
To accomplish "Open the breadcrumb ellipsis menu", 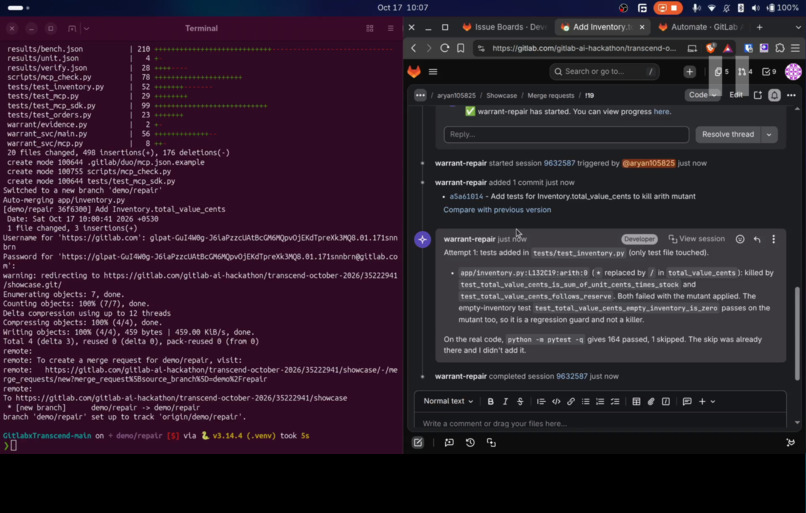I will 420,95.
